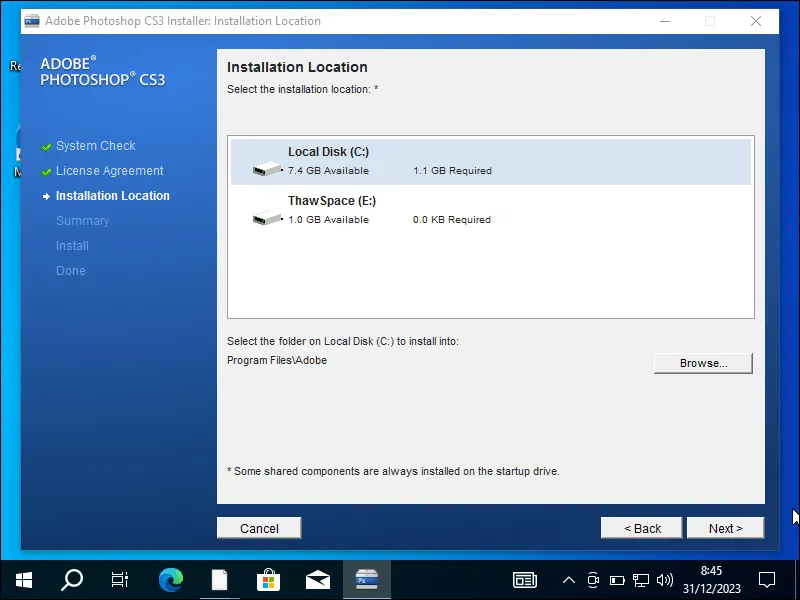Viewport: 800px width, 600px height.
Task: Go back with the Back button
Action: pyautogui.click(x=642, y=528)
